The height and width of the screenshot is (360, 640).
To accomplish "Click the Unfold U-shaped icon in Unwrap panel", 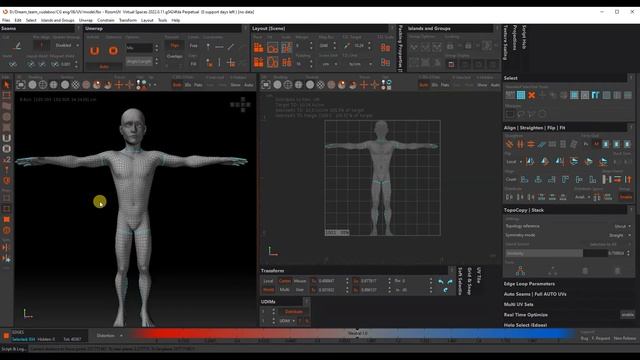I will pos(94,51).
